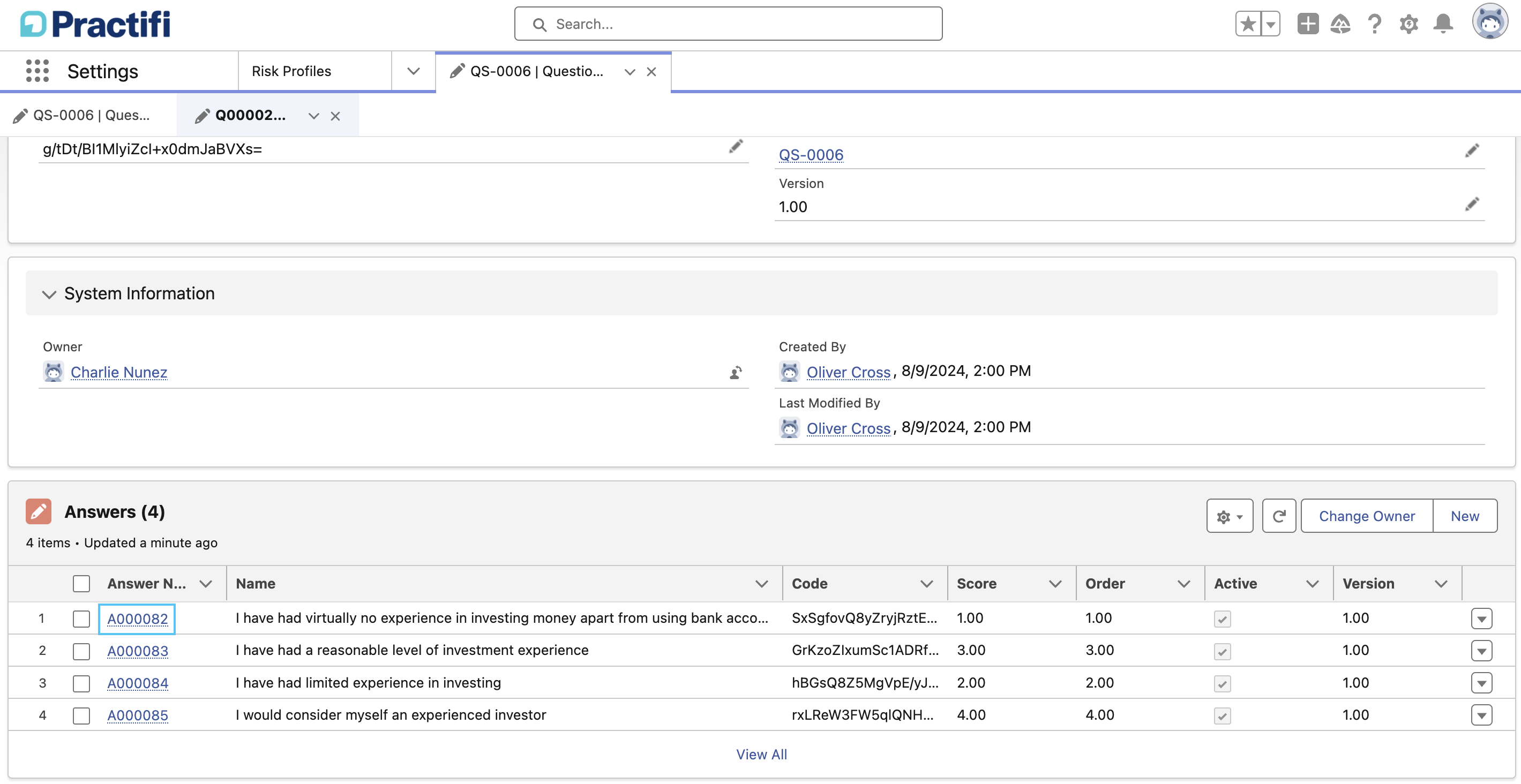Screen dimensions: 1521x784
Task: Edit the code field with pencil icon
Action: tap(736, 146)
